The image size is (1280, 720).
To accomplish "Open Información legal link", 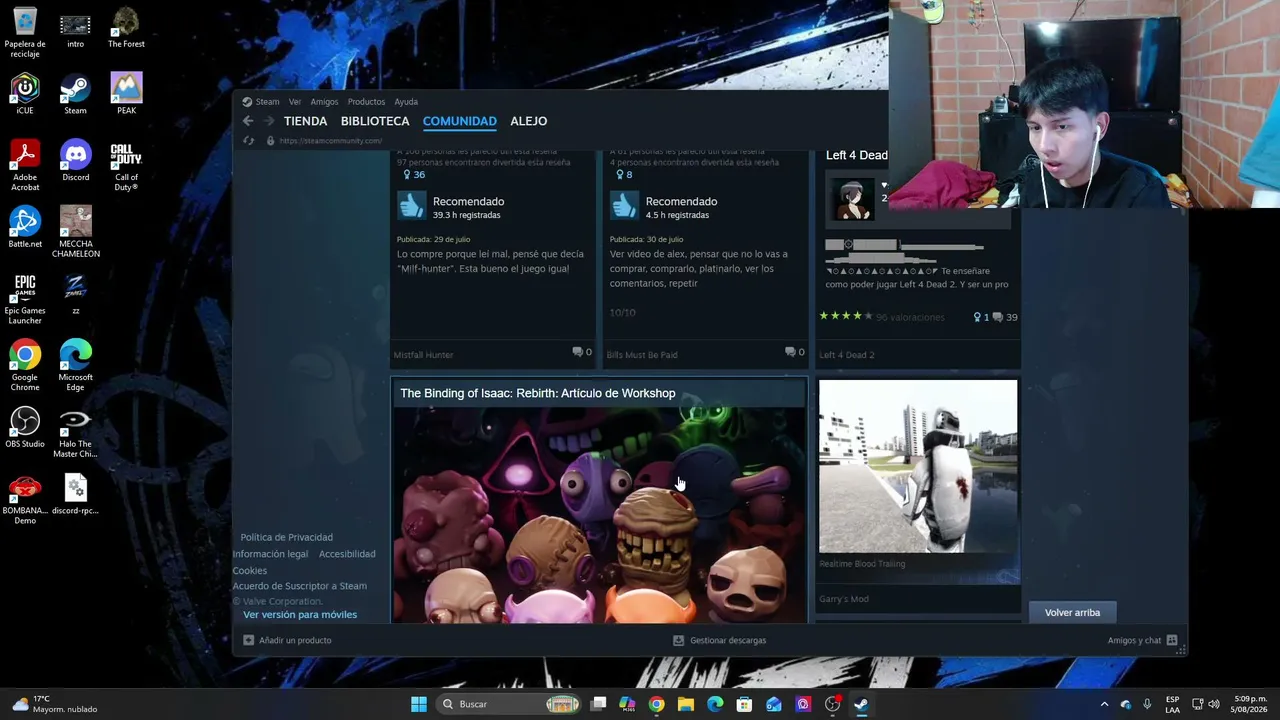I will [x=271, y=554].
